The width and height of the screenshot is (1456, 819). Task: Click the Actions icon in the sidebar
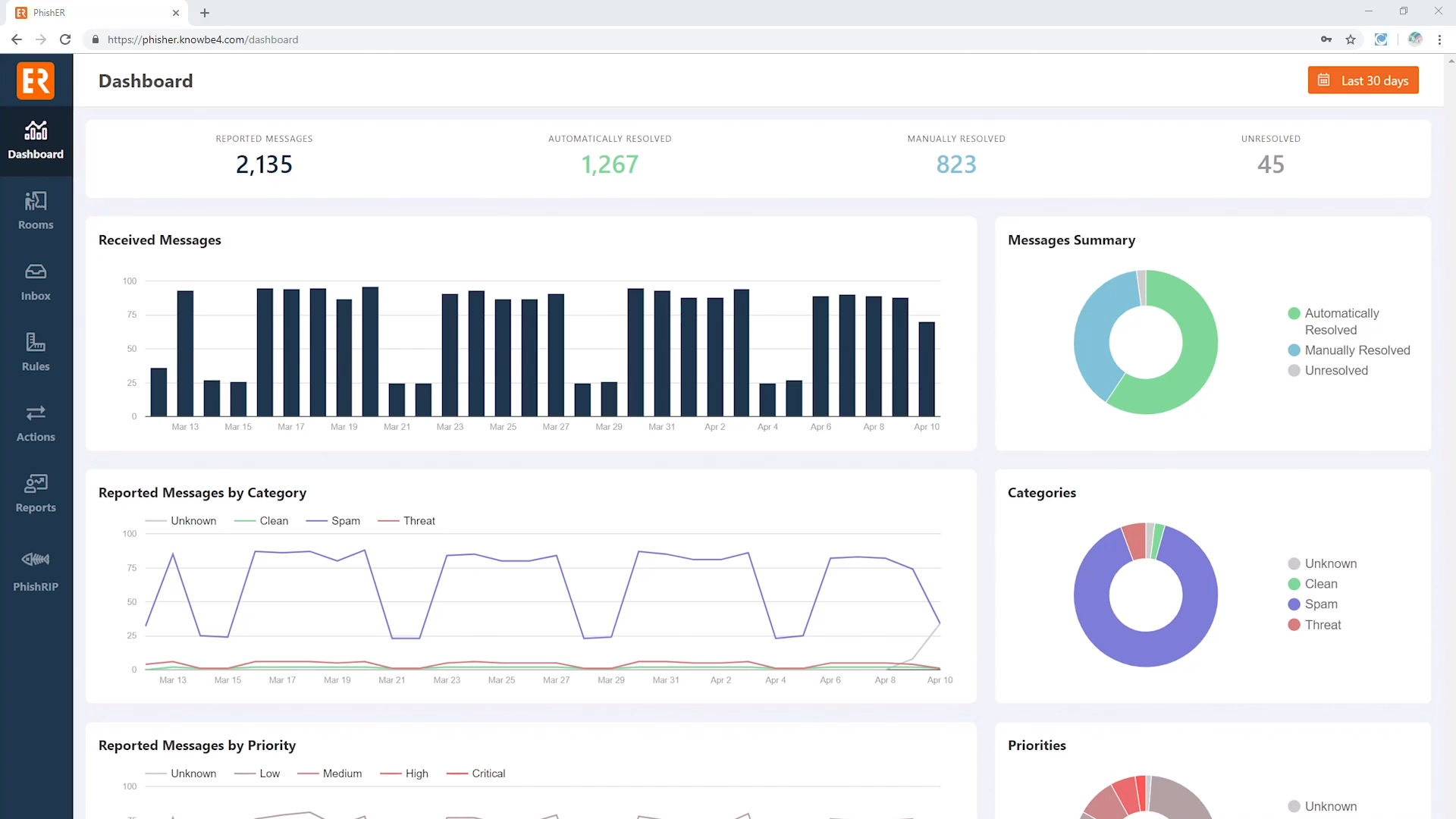click(36, 422)
